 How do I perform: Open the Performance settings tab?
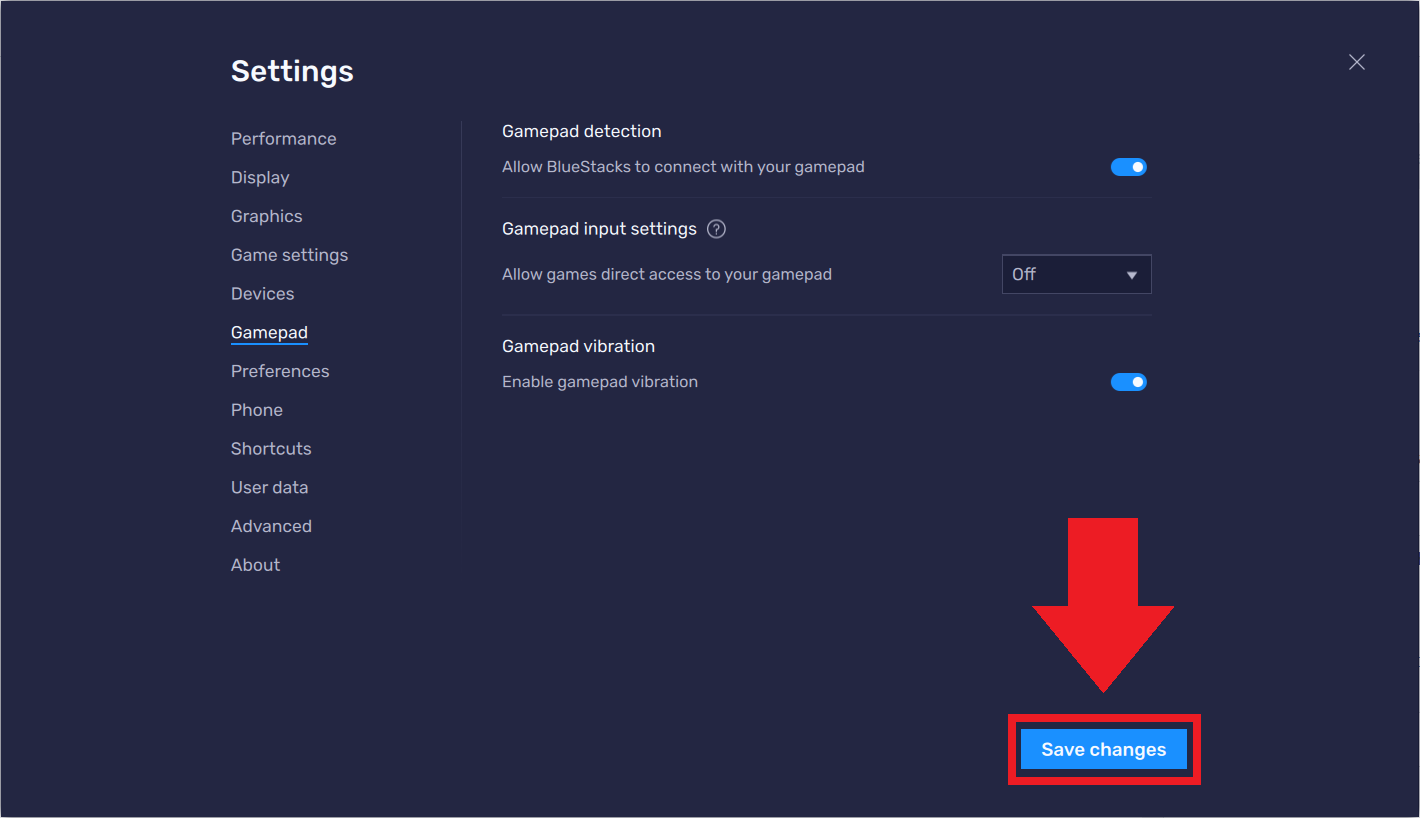tap(284, 139)
